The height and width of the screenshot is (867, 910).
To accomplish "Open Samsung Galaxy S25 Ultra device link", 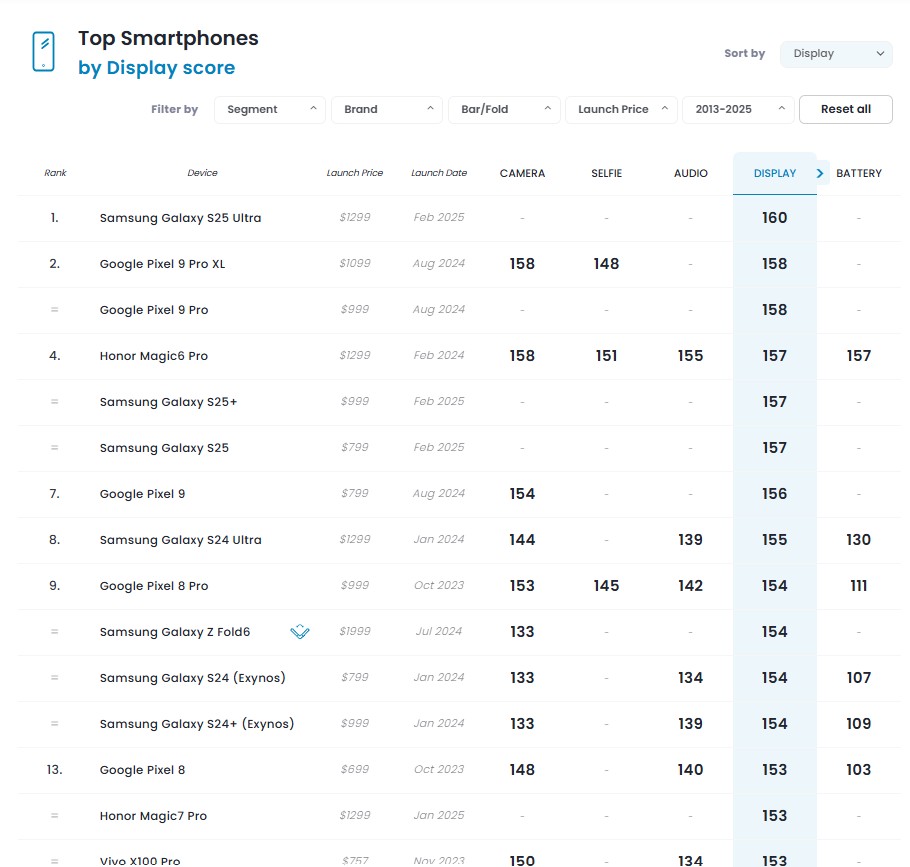I will 180,218.
